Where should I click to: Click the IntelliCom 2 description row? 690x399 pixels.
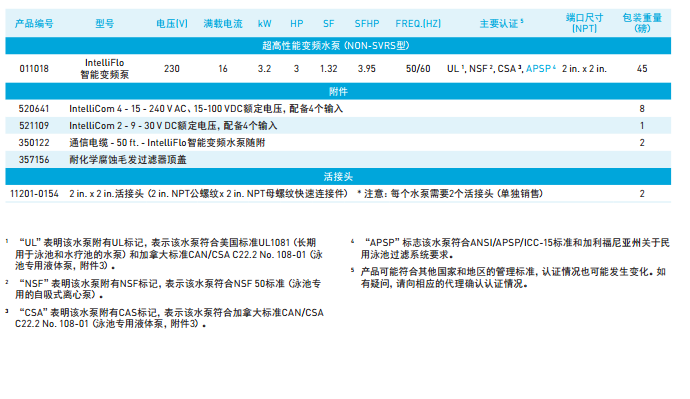(173, 126)
